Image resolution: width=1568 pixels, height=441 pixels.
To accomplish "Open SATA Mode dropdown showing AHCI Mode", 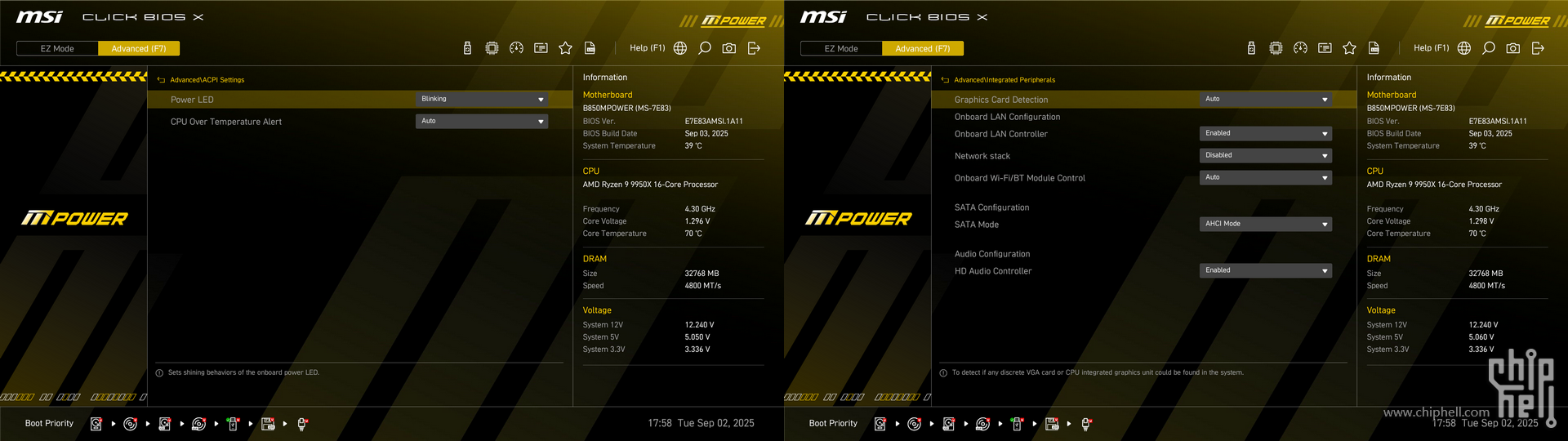I will coord(1266,225).
